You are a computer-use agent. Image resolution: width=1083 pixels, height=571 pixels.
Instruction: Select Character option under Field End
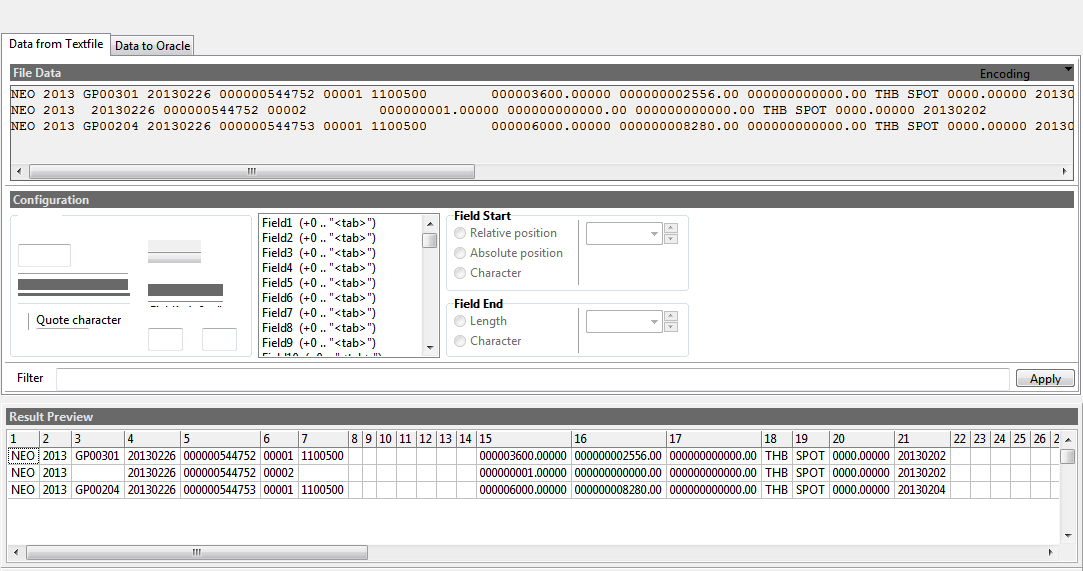click(460, 341)
